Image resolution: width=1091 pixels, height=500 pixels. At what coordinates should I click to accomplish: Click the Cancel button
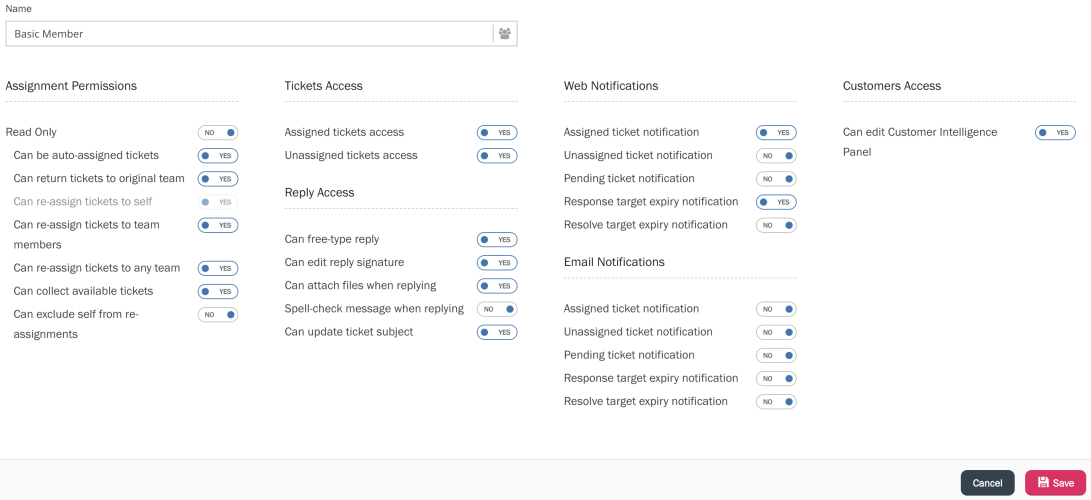tap(987, 483)
